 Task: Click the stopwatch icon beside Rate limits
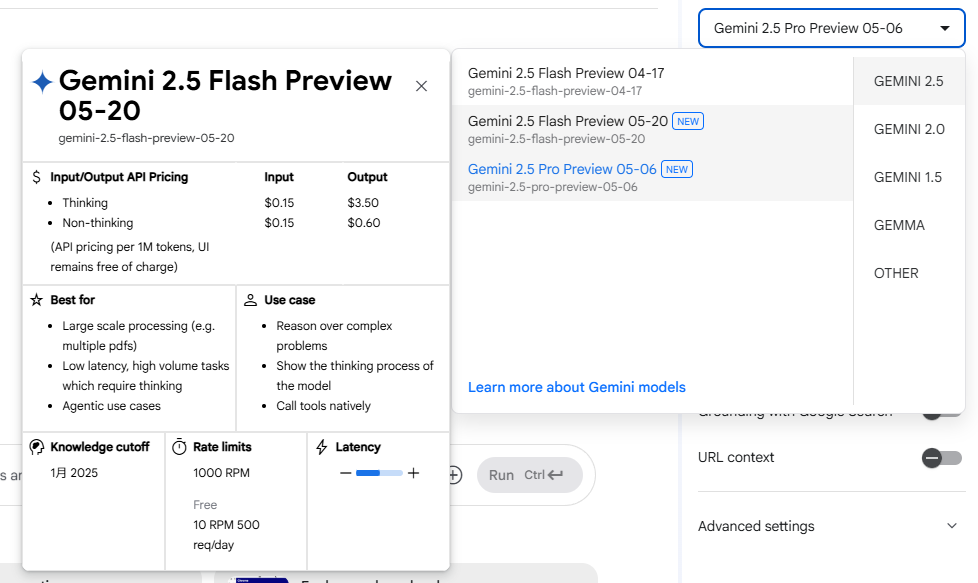[180, 447]
